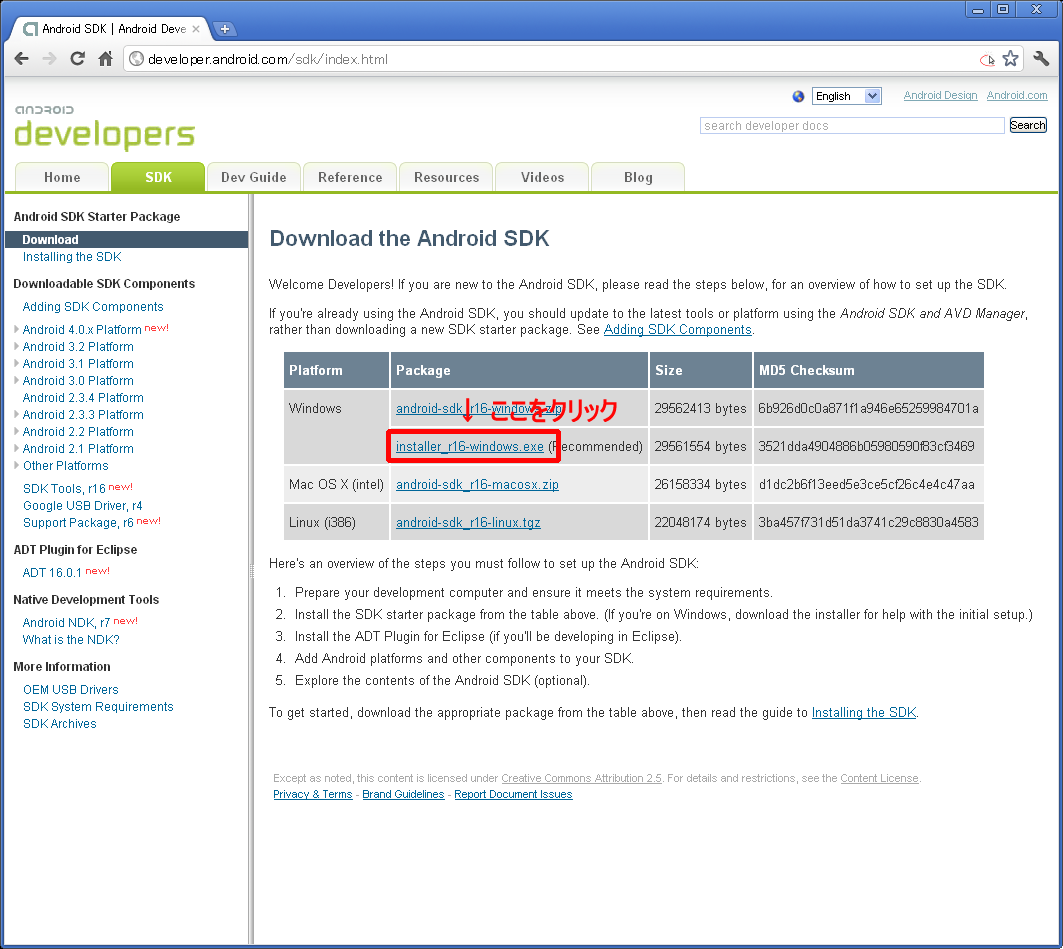Open the Creative Commons Attribution 2.5 link

tap(581, 778)
